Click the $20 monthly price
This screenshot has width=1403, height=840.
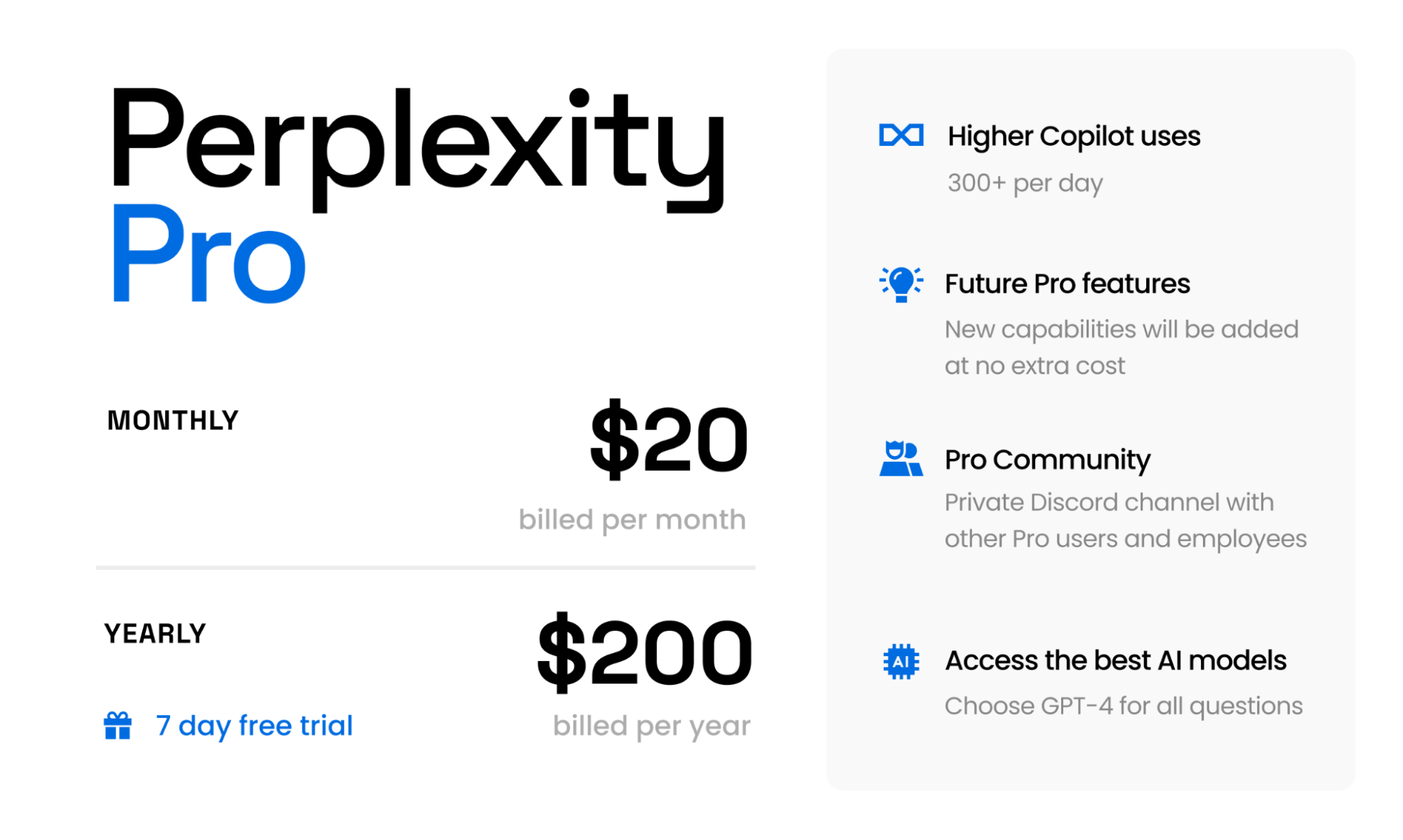pyautogui.click(x=669, y=440)
